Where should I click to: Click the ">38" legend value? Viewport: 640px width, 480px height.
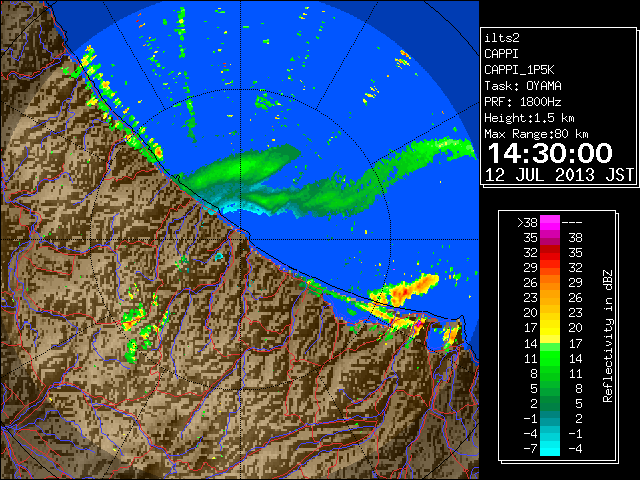pyautogui.click(x=527, y=222)
